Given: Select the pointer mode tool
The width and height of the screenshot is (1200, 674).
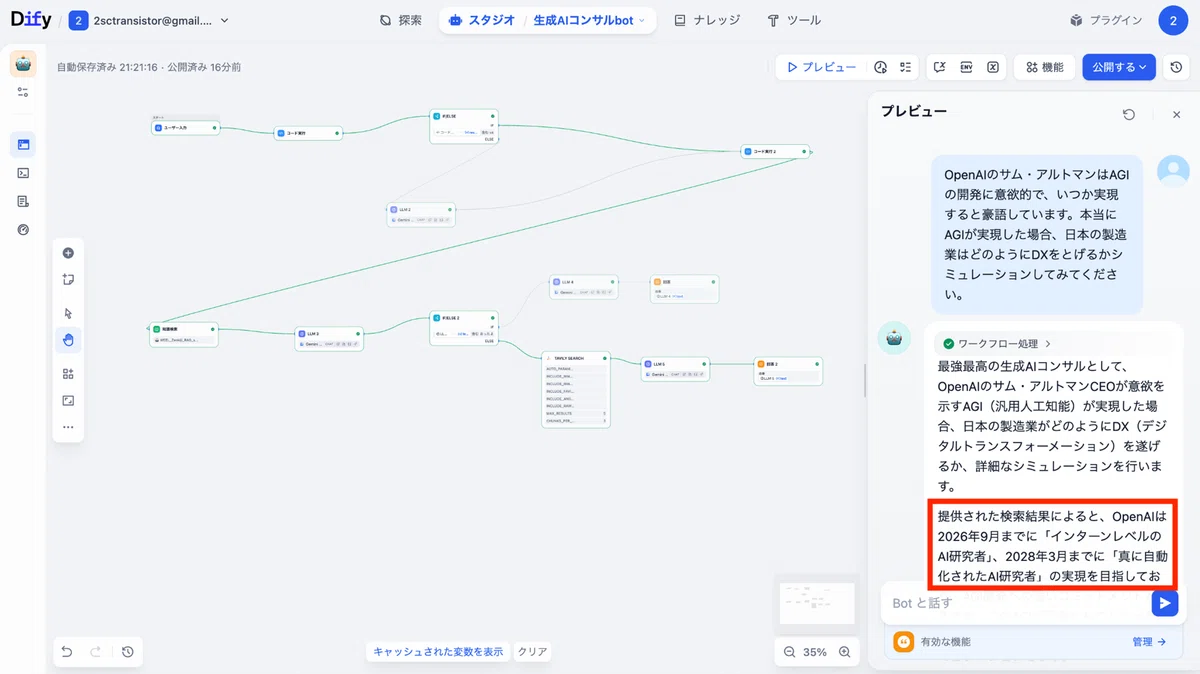Looking at the screenshot, I should [68, 313].
